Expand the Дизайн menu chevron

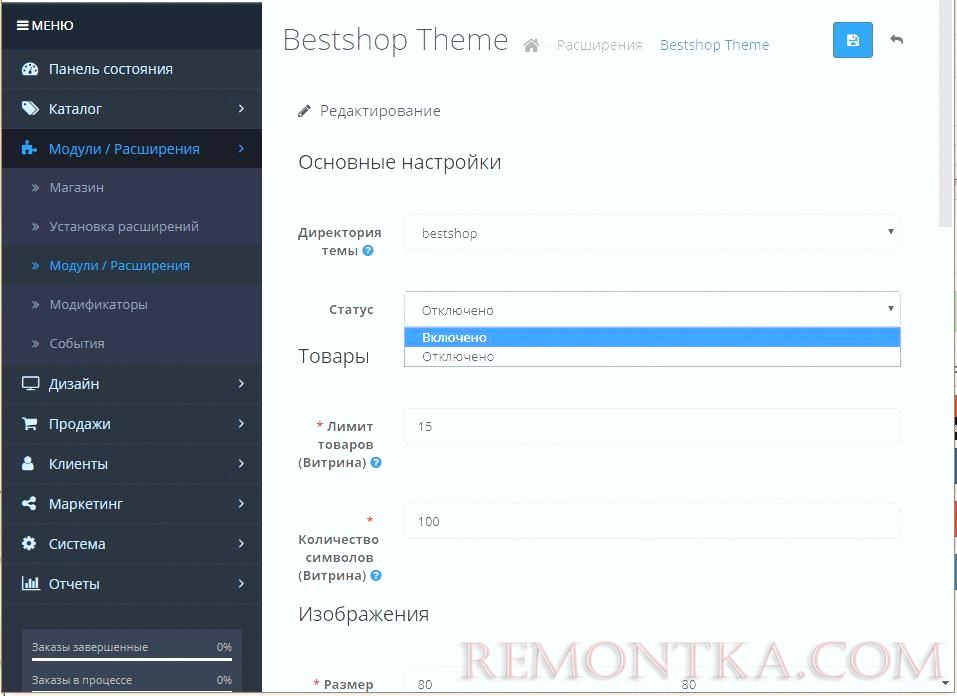(241, 383)
